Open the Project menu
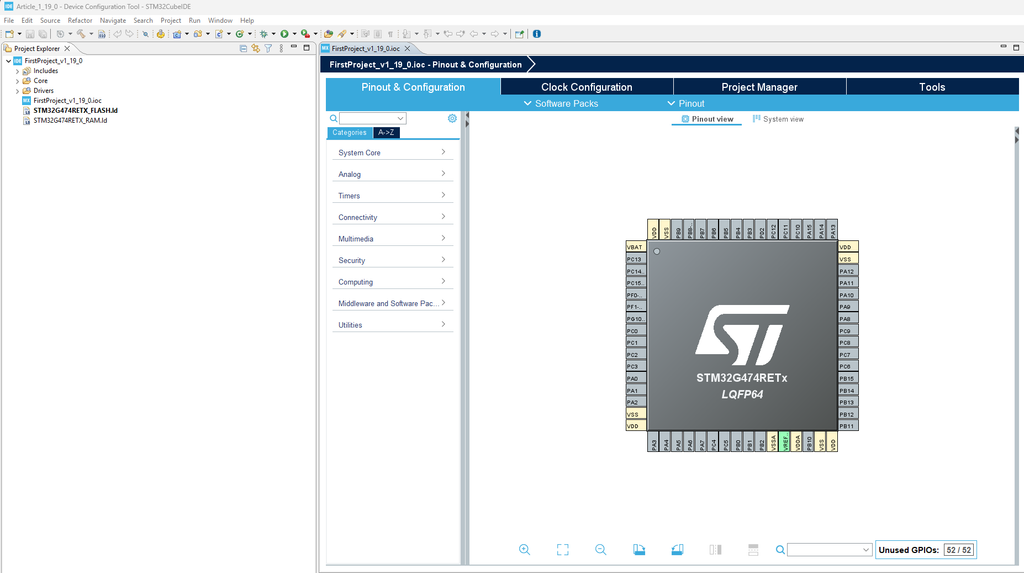 171,20
